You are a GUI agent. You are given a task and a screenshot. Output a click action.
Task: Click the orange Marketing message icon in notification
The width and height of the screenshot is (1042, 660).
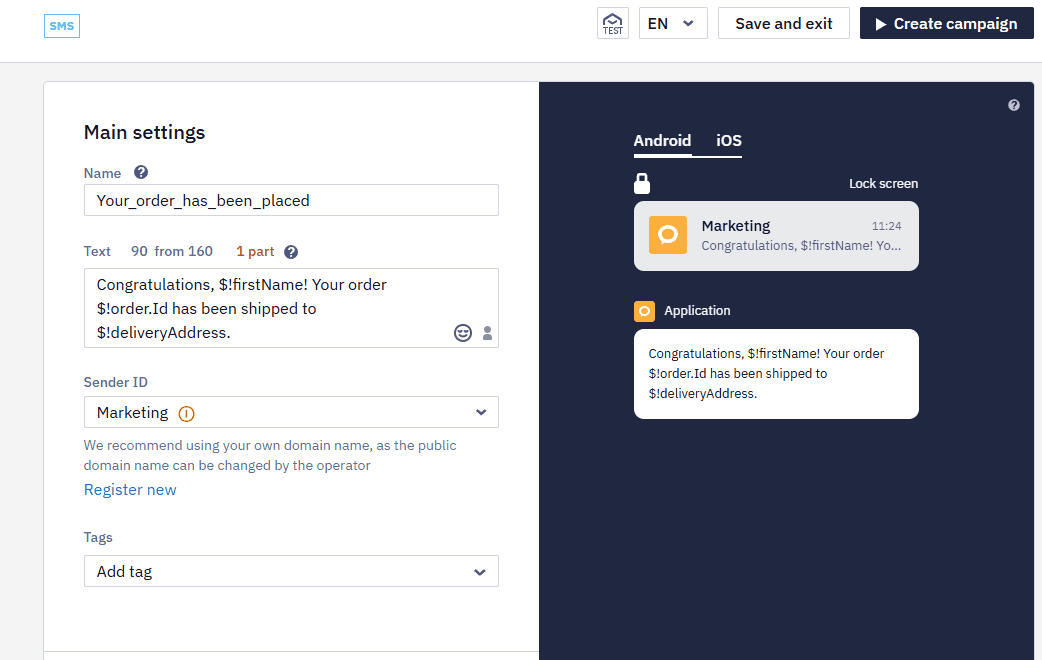click(x=668, y=235)
